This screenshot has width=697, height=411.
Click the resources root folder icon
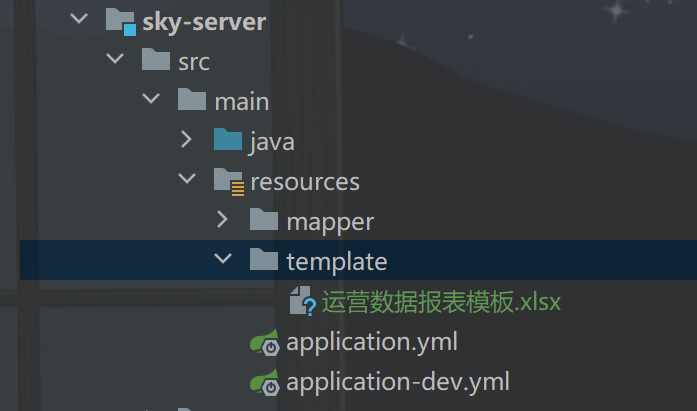(228, 181)
